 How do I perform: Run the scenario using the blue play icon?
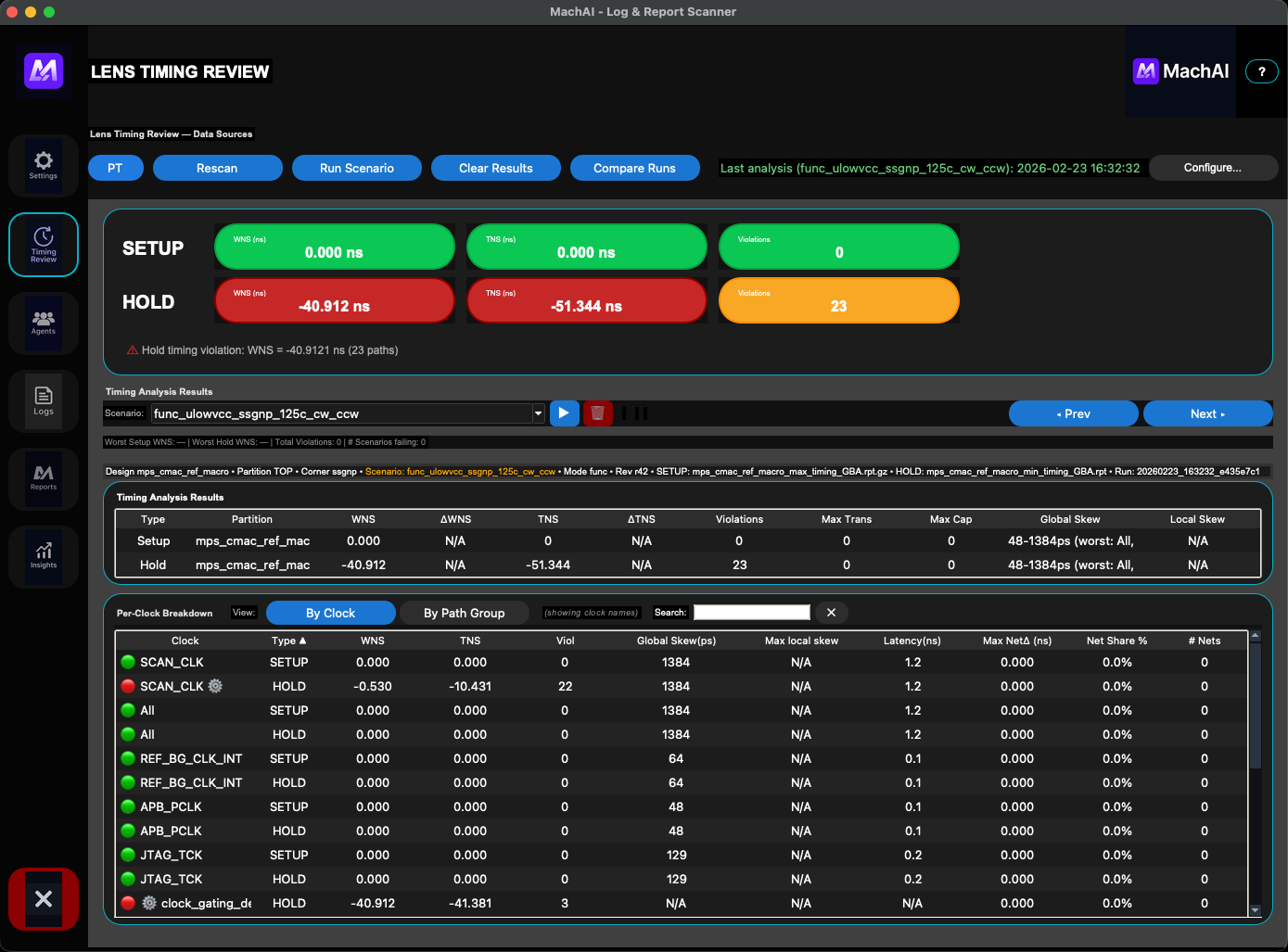click(564, 413)
